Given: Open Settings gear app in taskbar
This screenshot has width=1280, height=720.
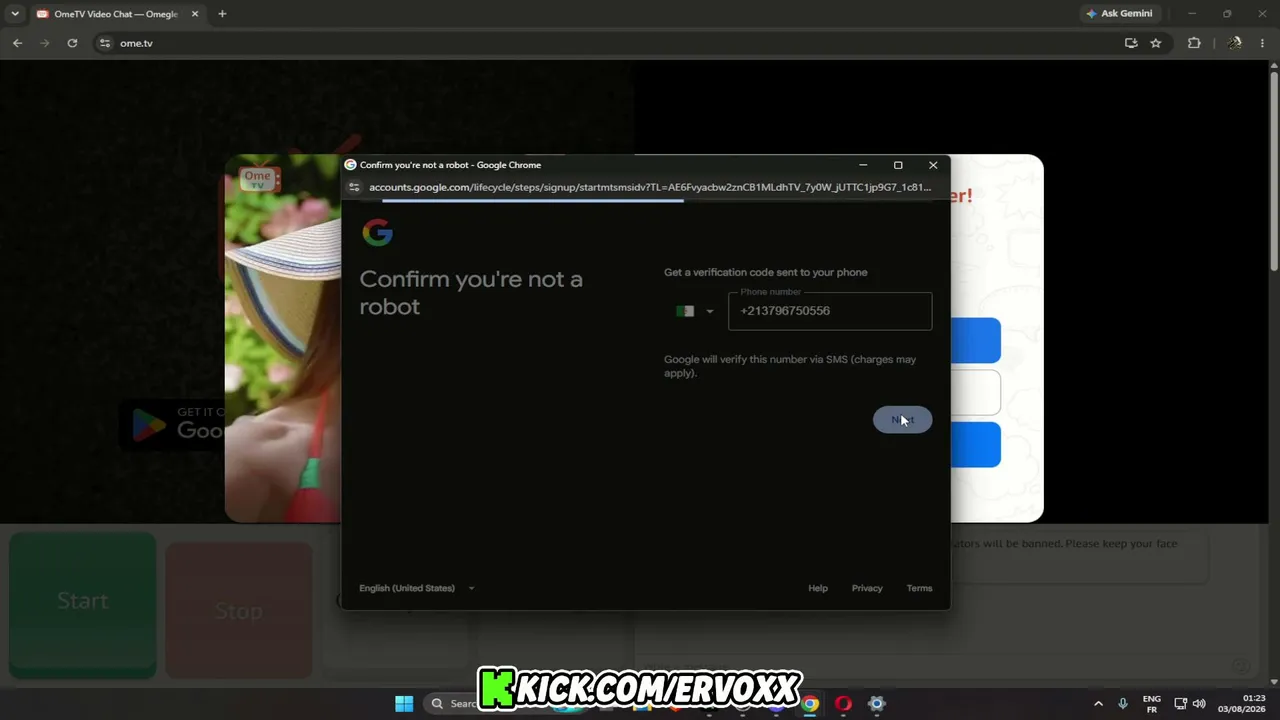Looking at the screenshot, I should coord(876,703).
